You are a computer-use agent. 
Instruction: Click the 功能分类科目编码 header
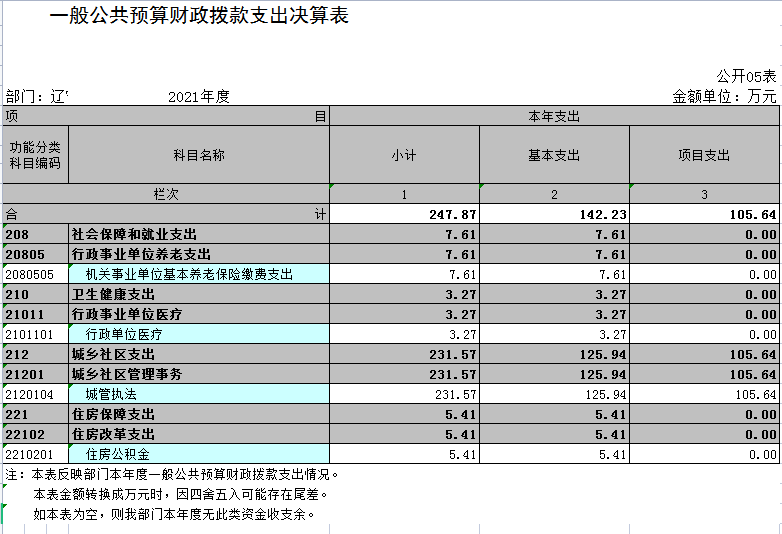[35, 155]
